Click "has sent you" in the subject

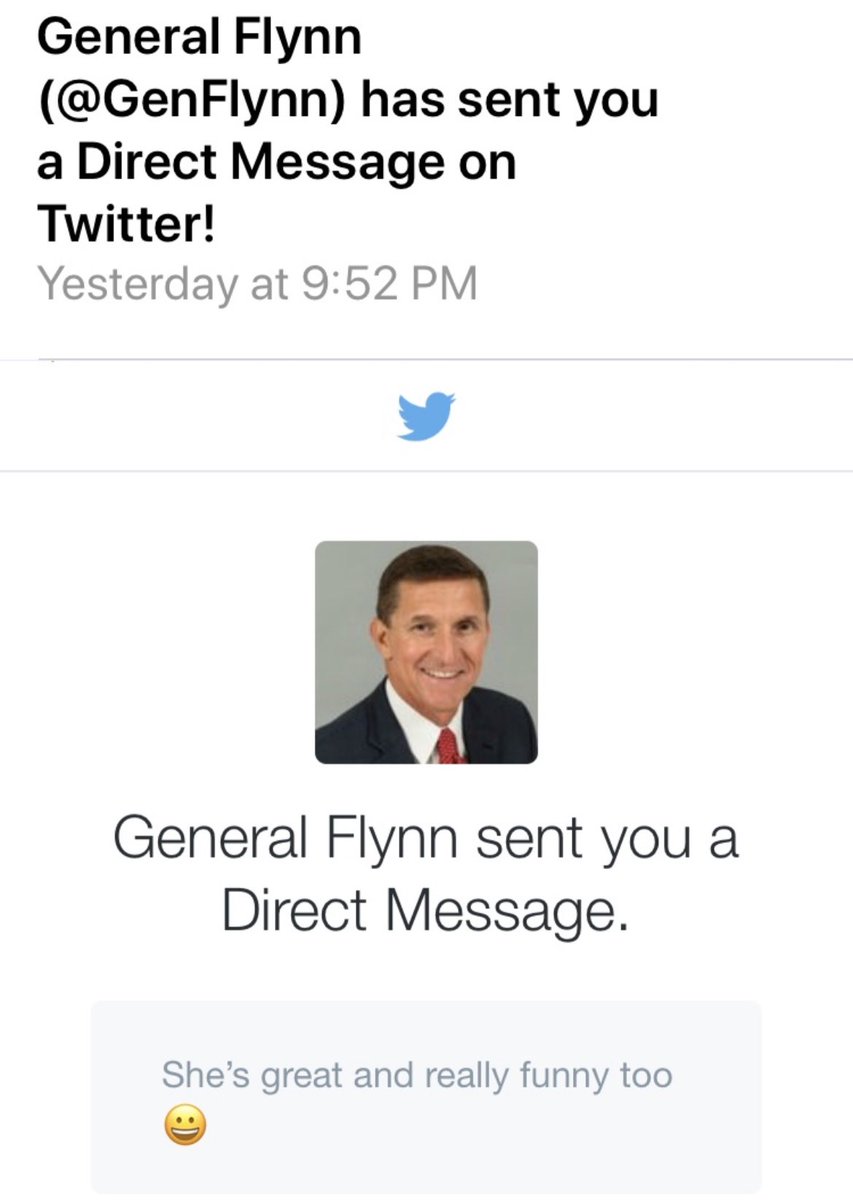point(510,100)
